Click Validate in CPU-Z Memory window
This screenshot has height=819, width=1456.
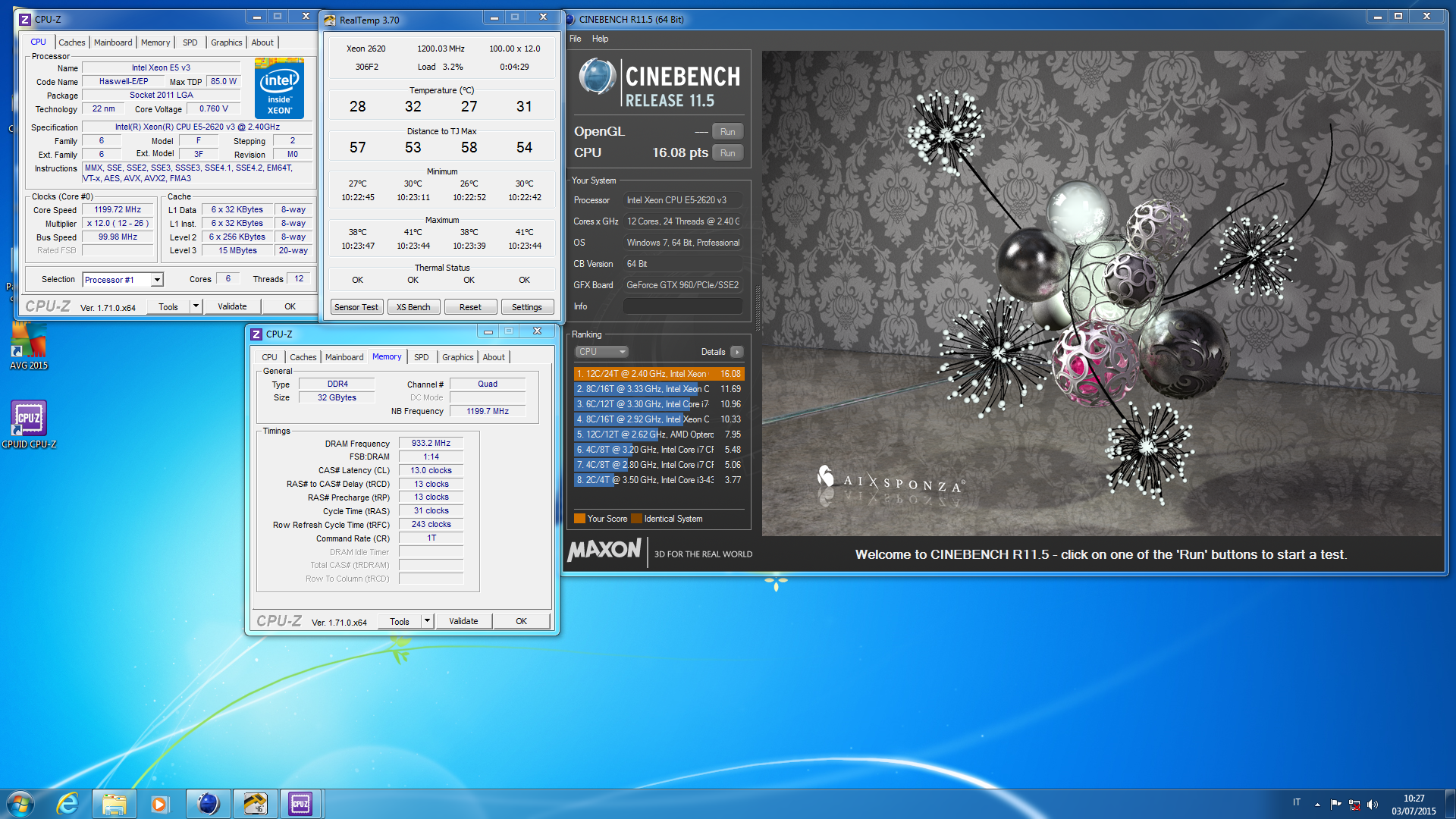coord(463,621)
